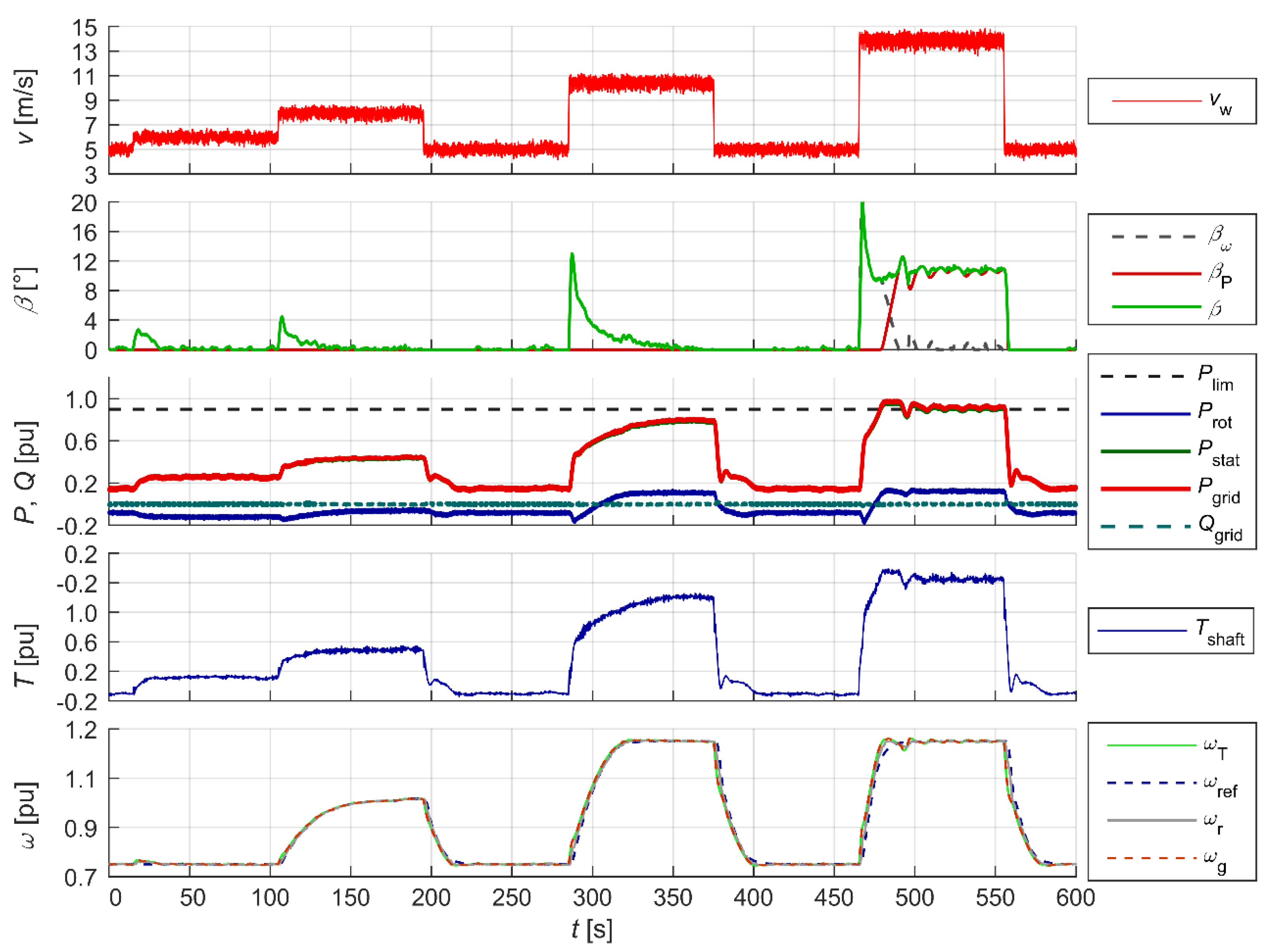Click the v [m/s] y-axis label

(25, 107)
